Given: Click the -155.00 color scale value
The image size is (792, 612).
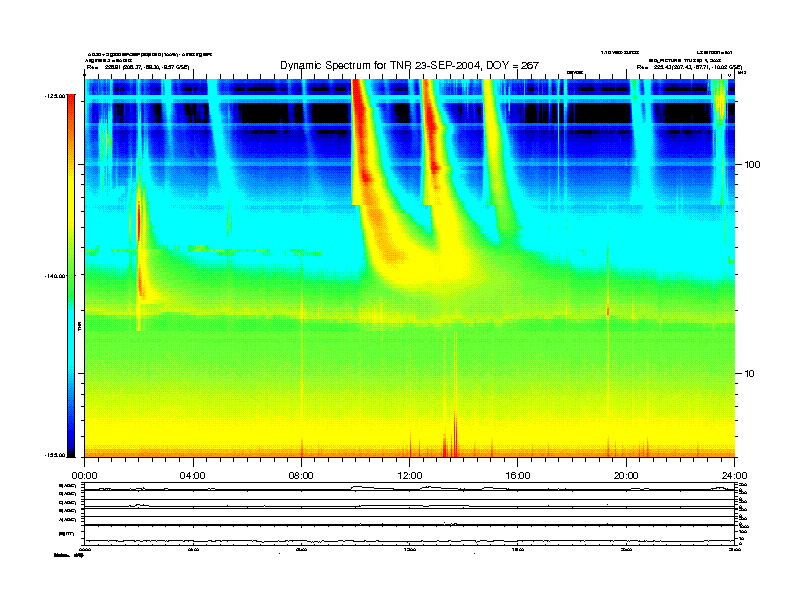Looking at the screenshot, I should [x=55, y=455].
